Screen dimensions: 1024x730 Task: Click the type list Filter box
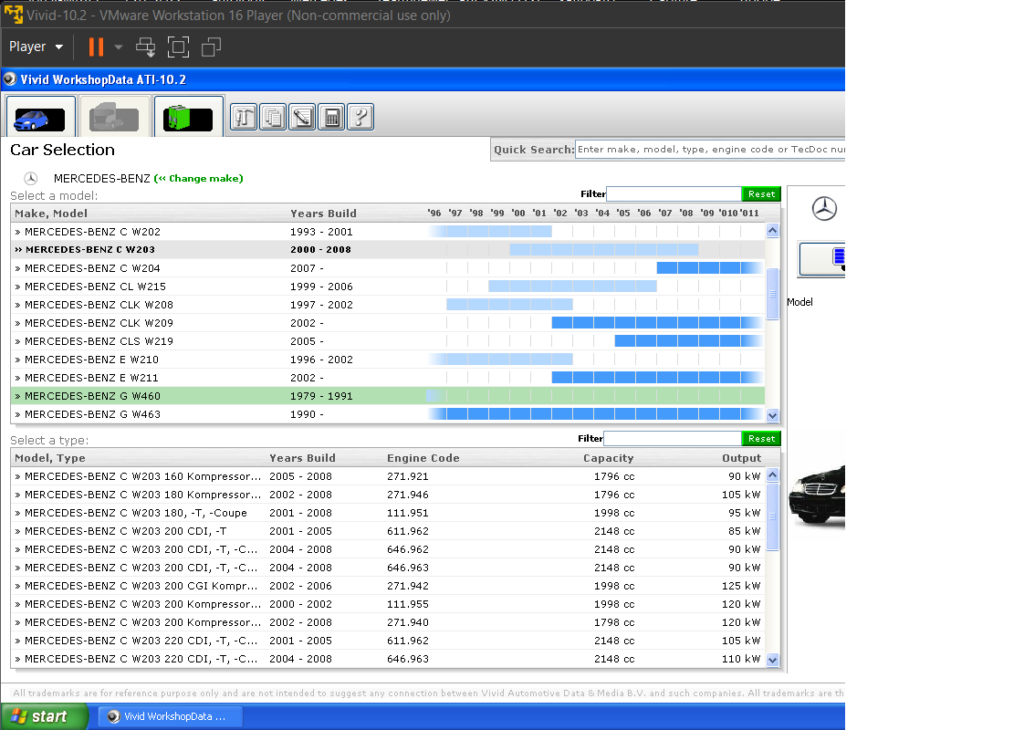point(673,439)
